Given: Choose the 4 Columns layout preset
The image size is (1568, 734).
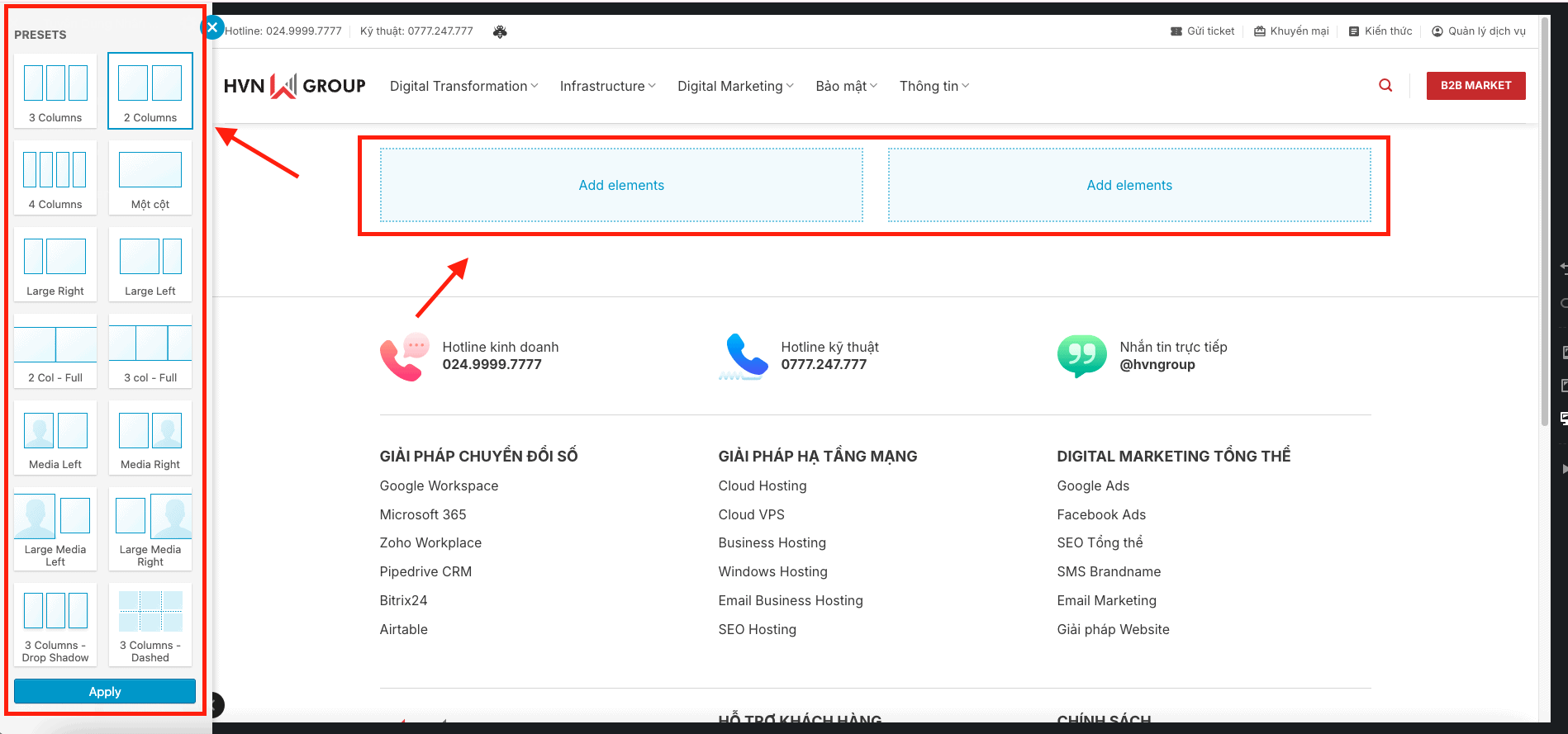Looking at the screenshot, I should coord(55,178).
